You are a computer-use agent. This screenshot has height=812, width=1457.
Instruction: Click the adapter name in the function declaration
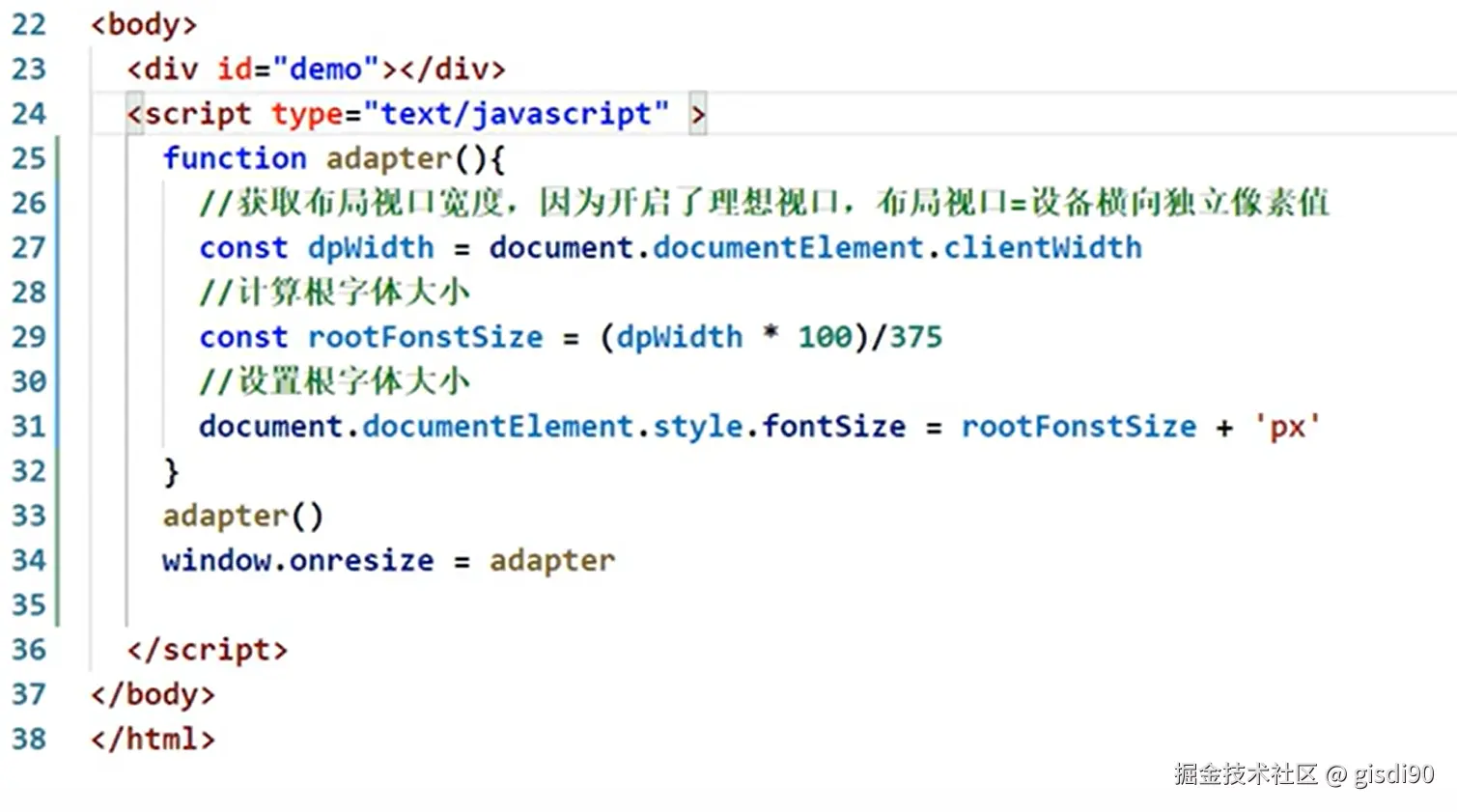coord(389,159)
